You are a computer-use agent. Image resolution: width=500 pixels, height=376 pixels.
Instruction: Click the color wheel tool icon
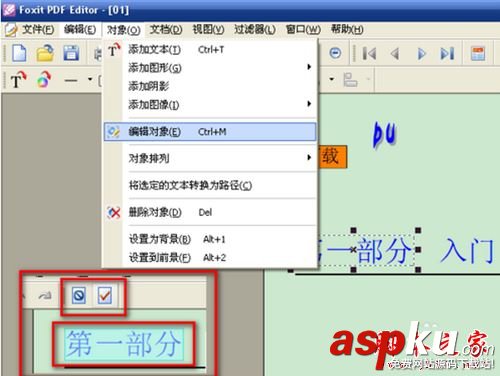click(x=44, y=80)
